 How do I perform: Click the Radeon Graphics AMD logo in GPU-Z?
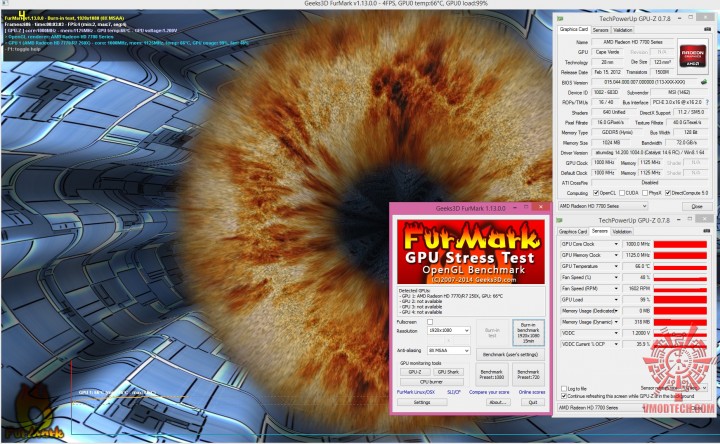693,56
